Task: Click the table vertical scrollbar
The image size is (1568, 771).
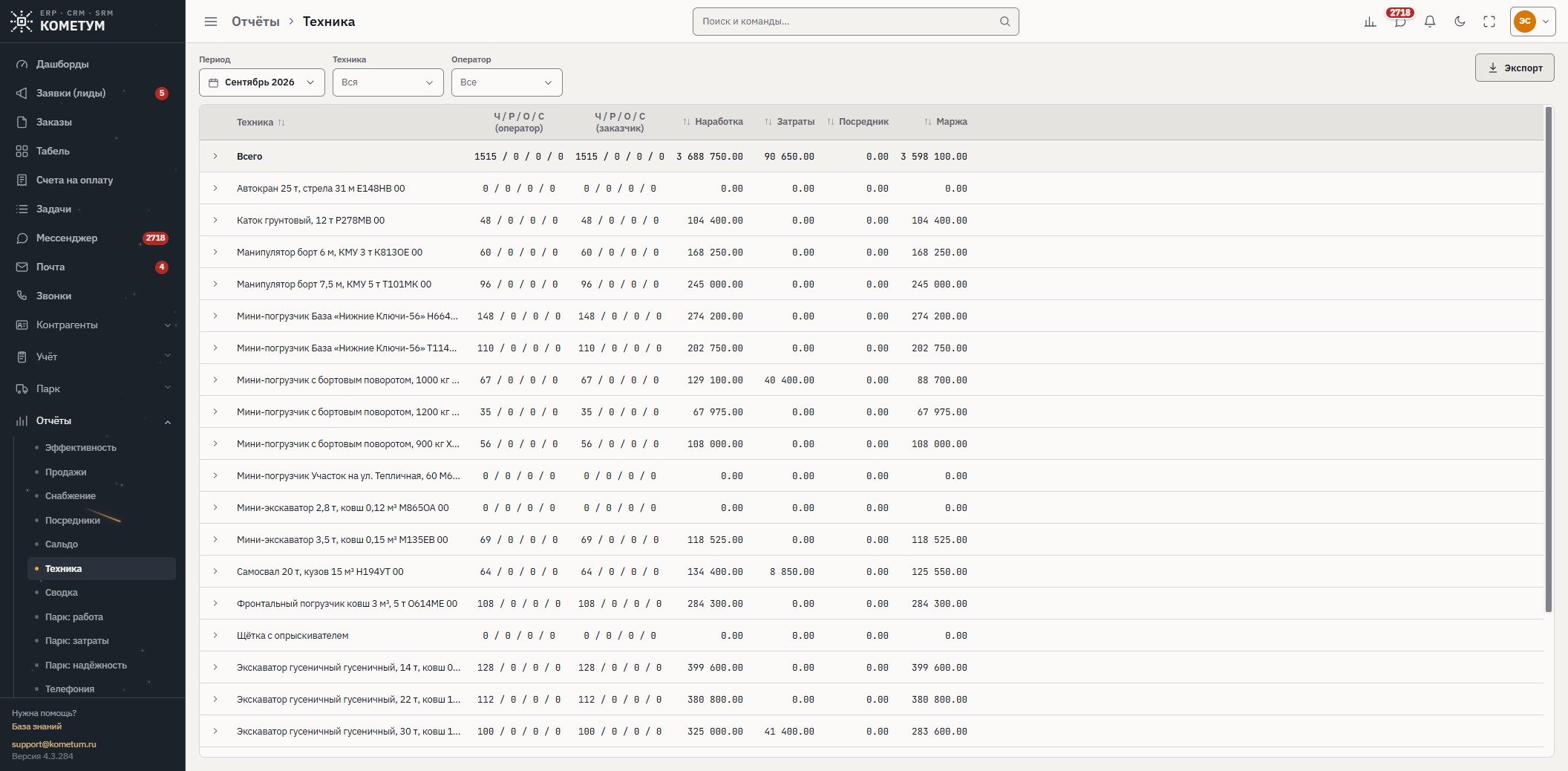Action: pyautogui.click(x=1549, y=360)
